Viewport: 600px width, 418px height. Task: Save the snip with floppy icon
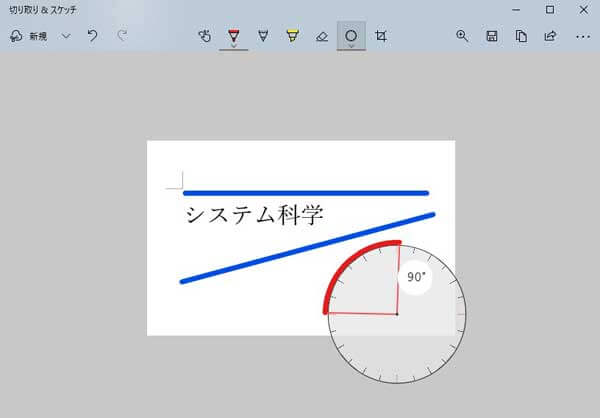click(x=492, y=36)
